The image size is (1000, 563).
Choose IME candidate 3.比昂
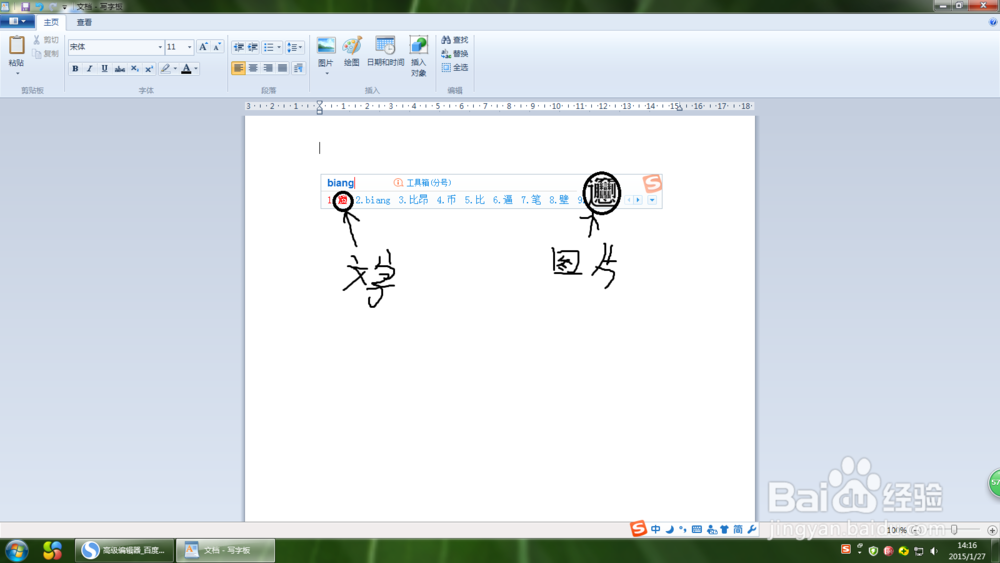pos(413,200)
